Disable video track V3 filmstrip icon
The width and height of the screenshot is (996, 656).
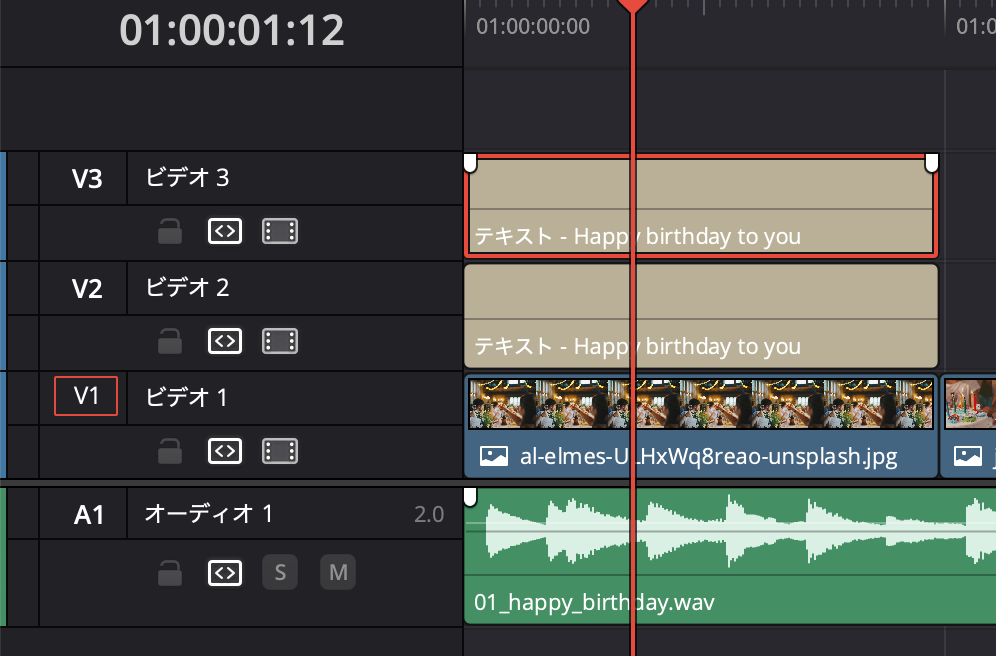click(280, 232)
